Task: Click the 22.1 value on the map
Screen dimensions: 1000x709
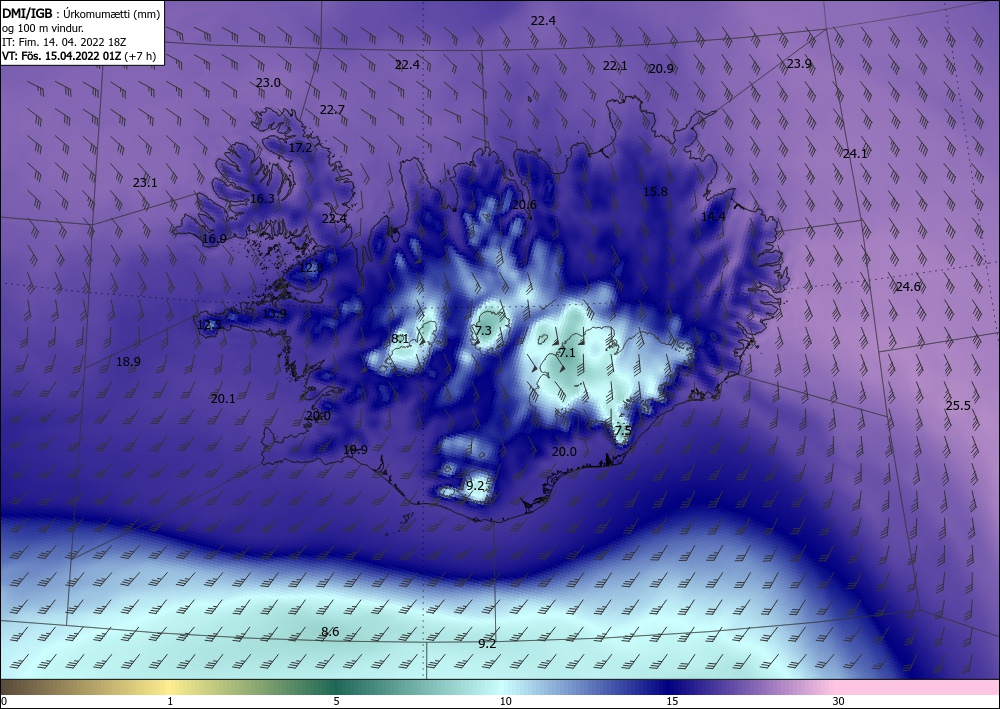Action: coord(615,66)
